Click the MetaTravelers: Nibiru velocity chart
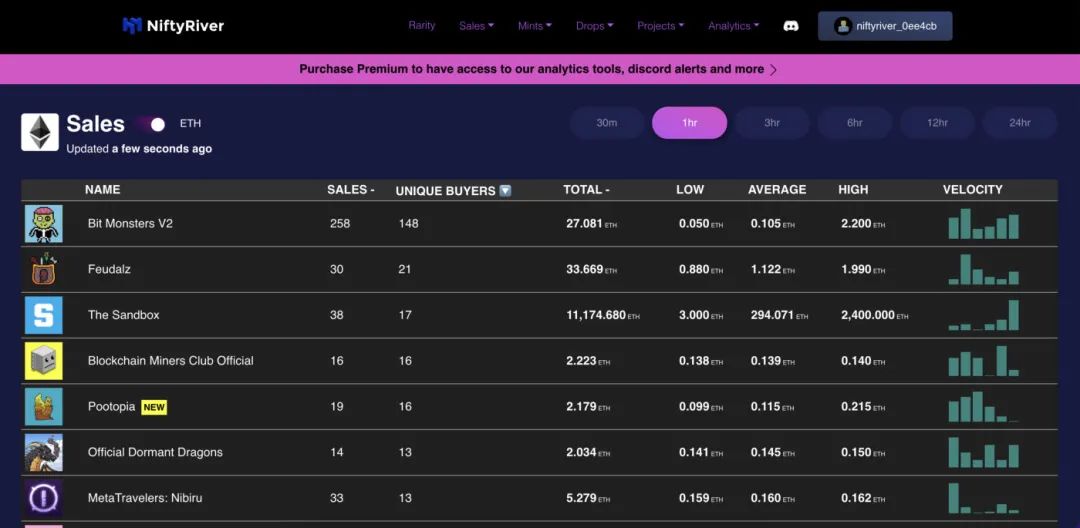Screen dimensions: 1080x528 [983, 498]
